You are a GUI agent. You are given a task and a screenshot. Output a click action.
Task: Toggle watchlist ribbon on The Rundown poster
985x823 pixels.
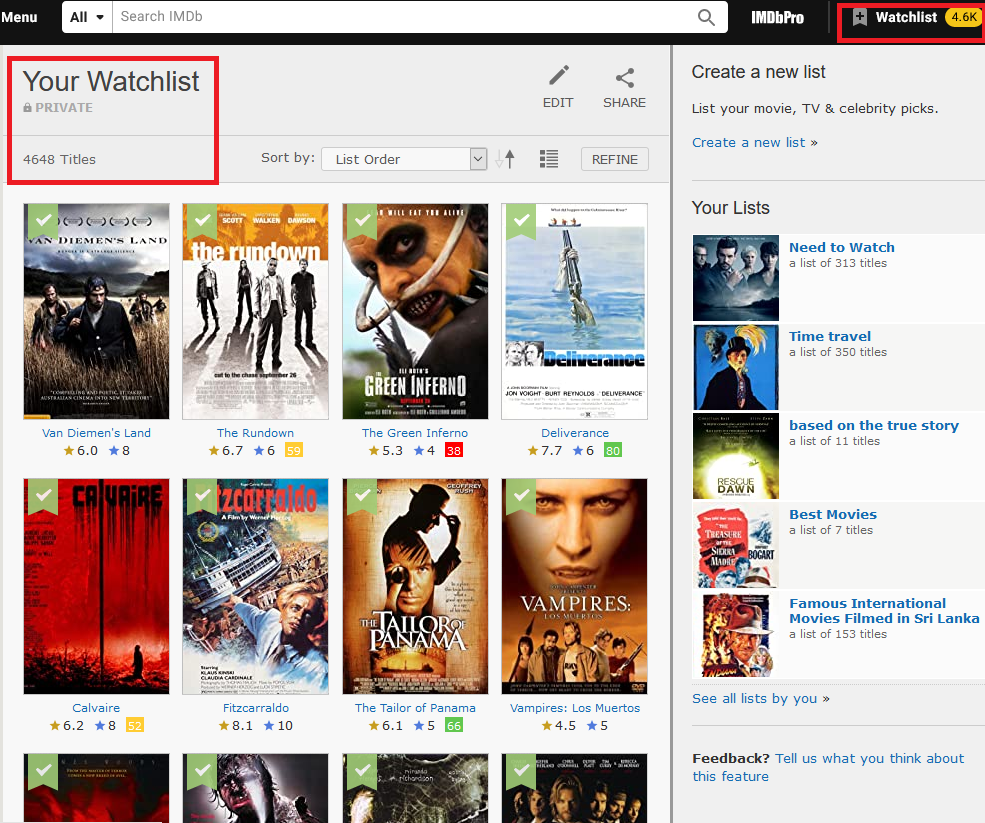[x=202, y=221]
